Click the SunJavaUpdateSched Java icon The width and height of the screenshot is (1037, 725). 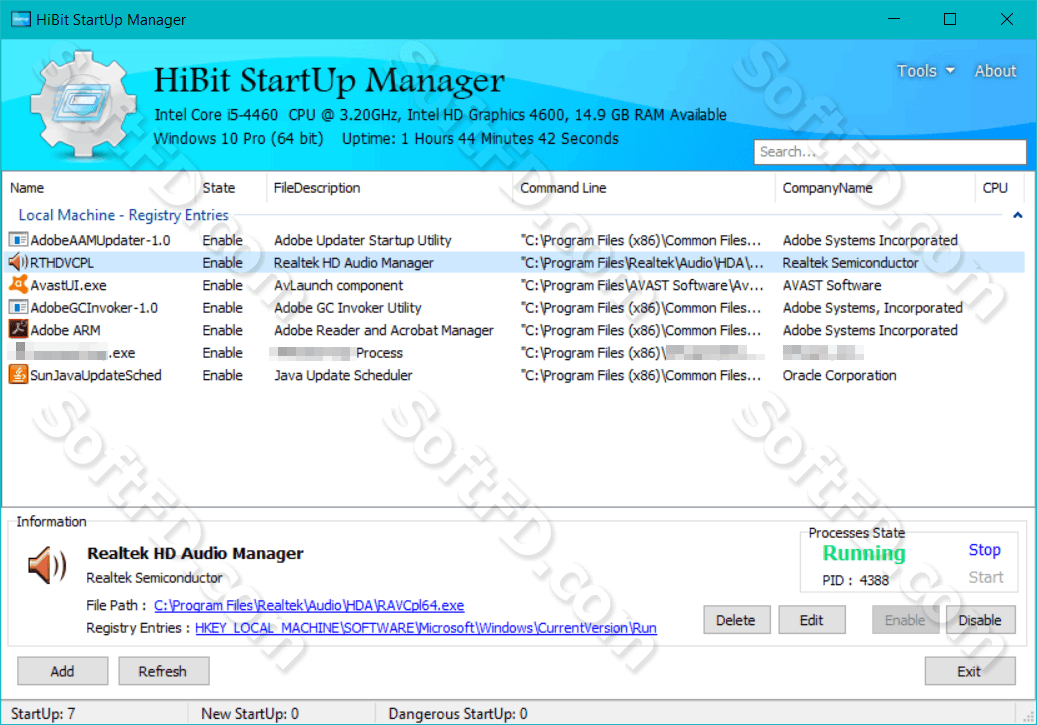tap(18, 375)
